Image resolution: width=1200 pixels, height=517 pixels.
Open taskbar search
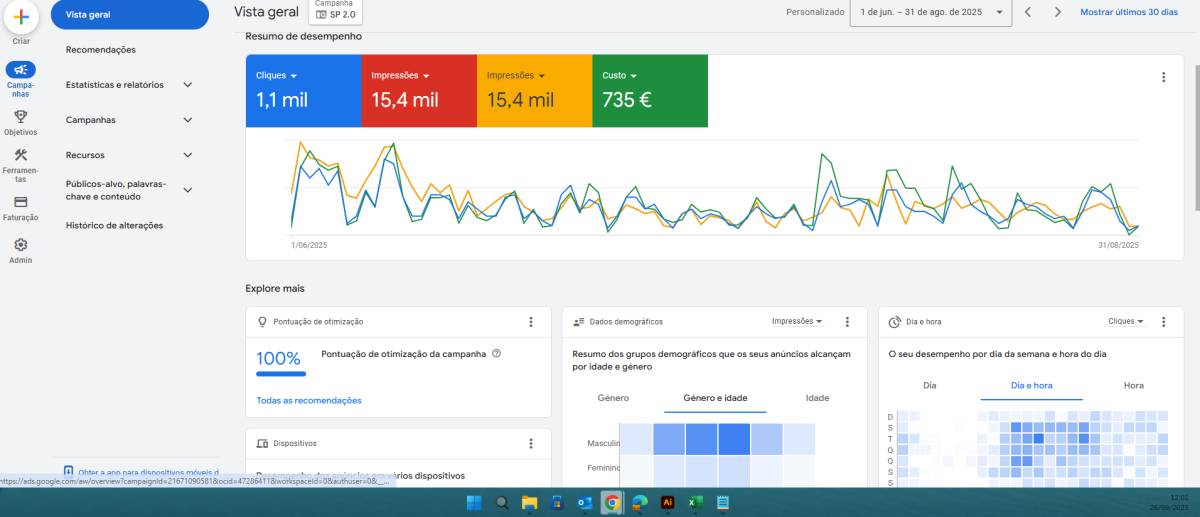tap(502, 503)
